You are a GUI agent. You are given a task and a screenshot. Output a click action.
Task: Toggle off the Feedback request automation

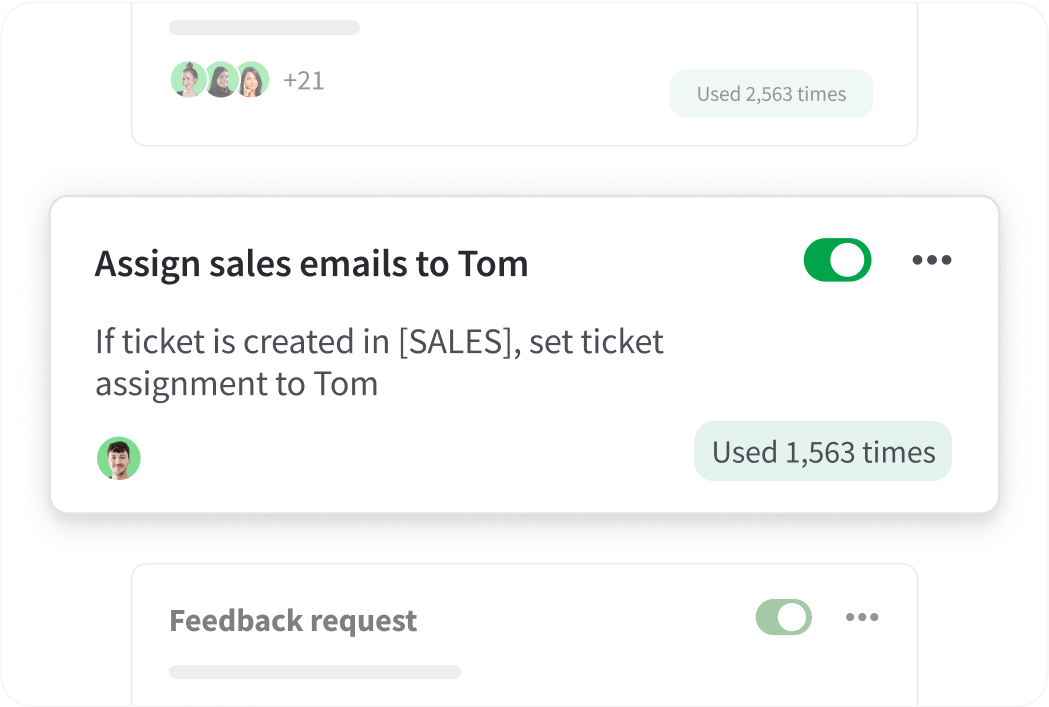pos(784,617)
